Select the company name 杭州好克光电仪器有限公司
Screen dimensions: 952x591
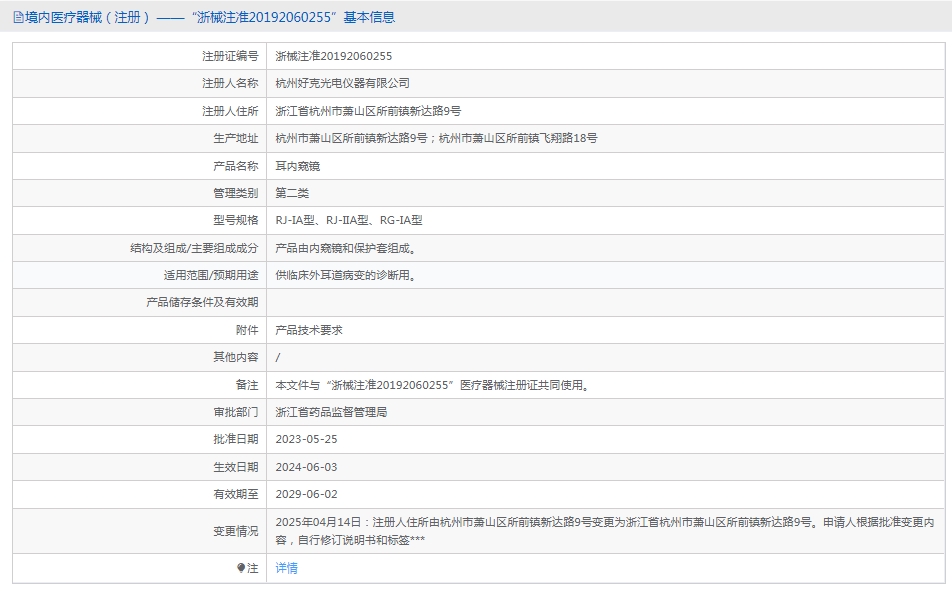(342, 83)
